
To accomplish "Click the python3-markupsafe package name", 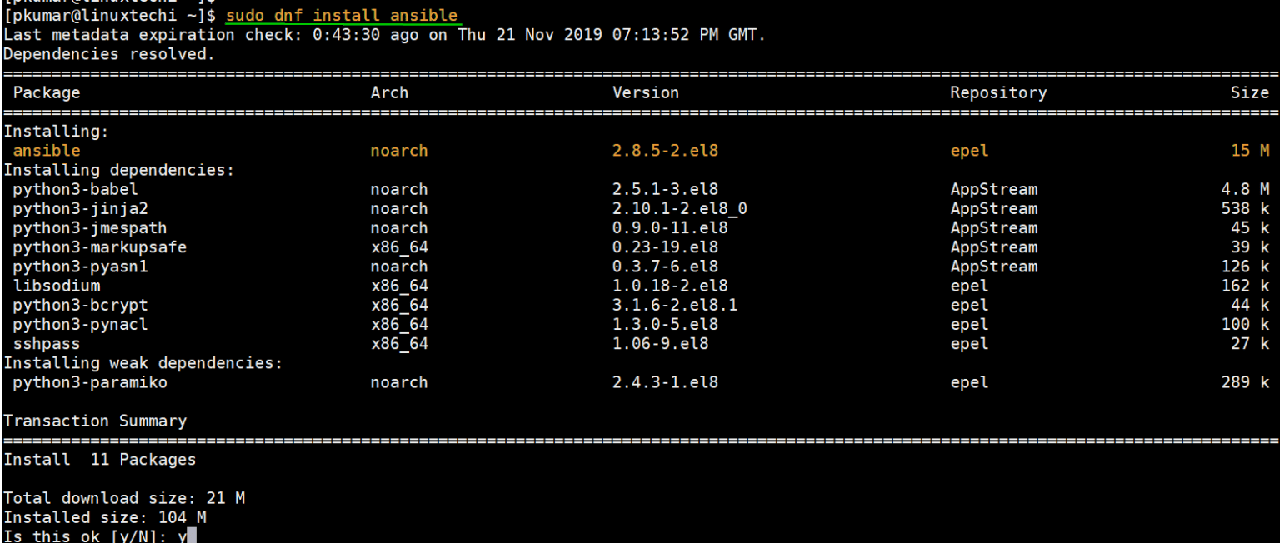I will 99,247.
